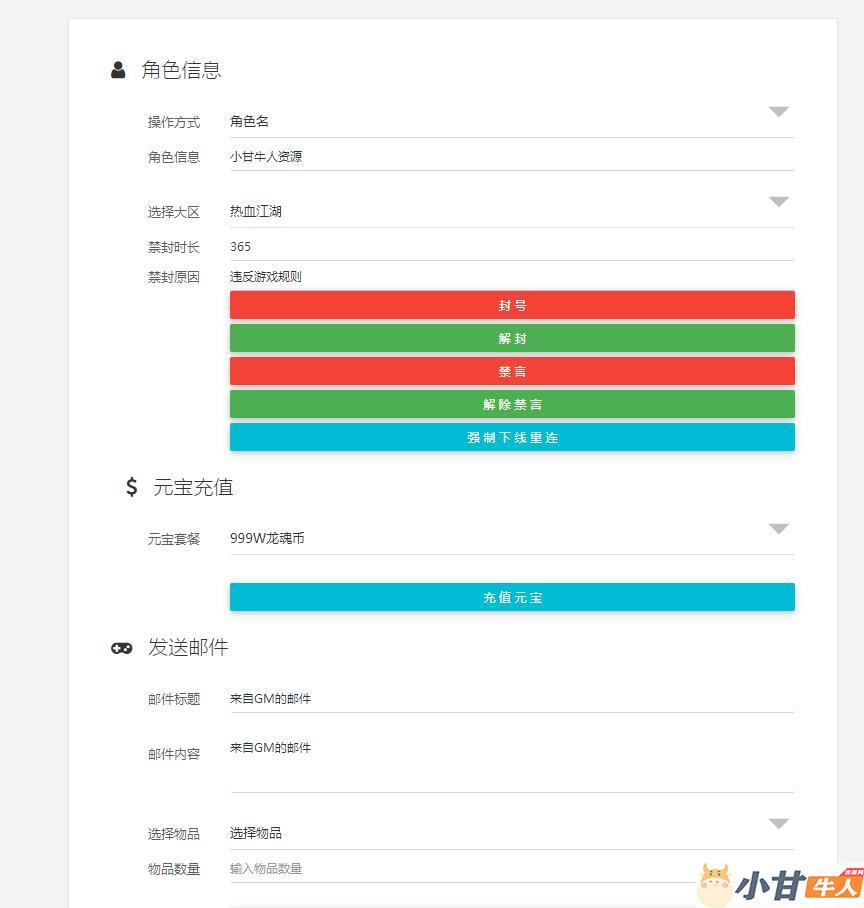Viewport: 864px width, 908px height.
Task: Click the user icon beside 角色信息
Action: [118, 70]
